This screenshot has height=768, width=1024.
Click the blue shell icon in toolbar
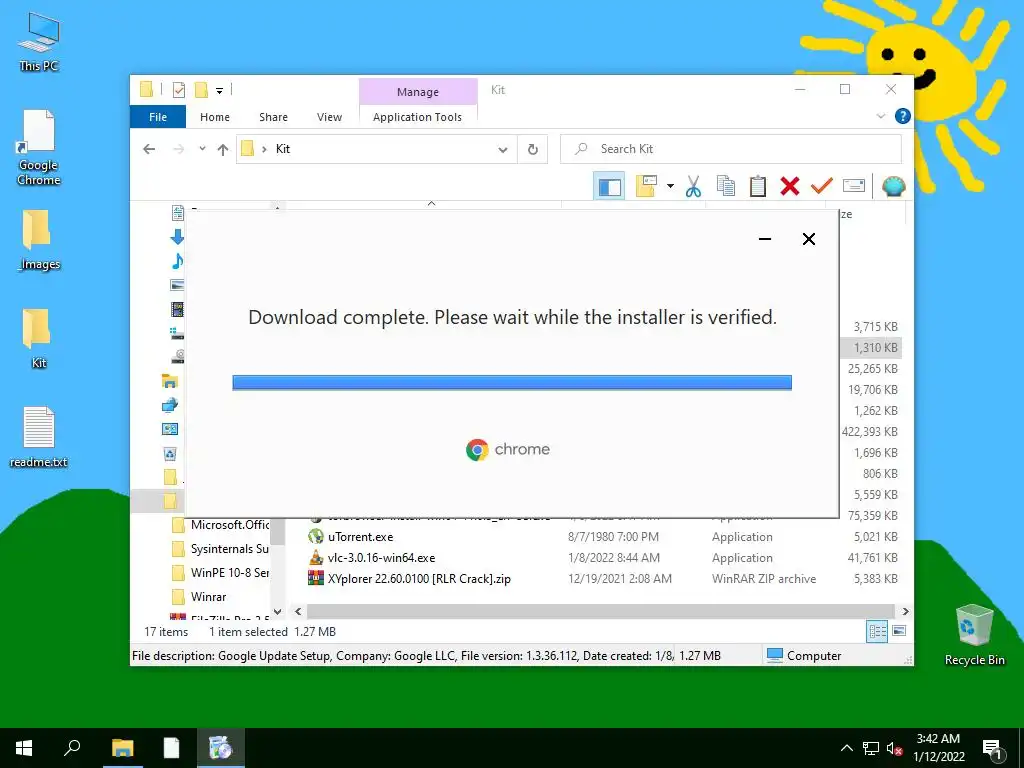(x=893, y=187)
